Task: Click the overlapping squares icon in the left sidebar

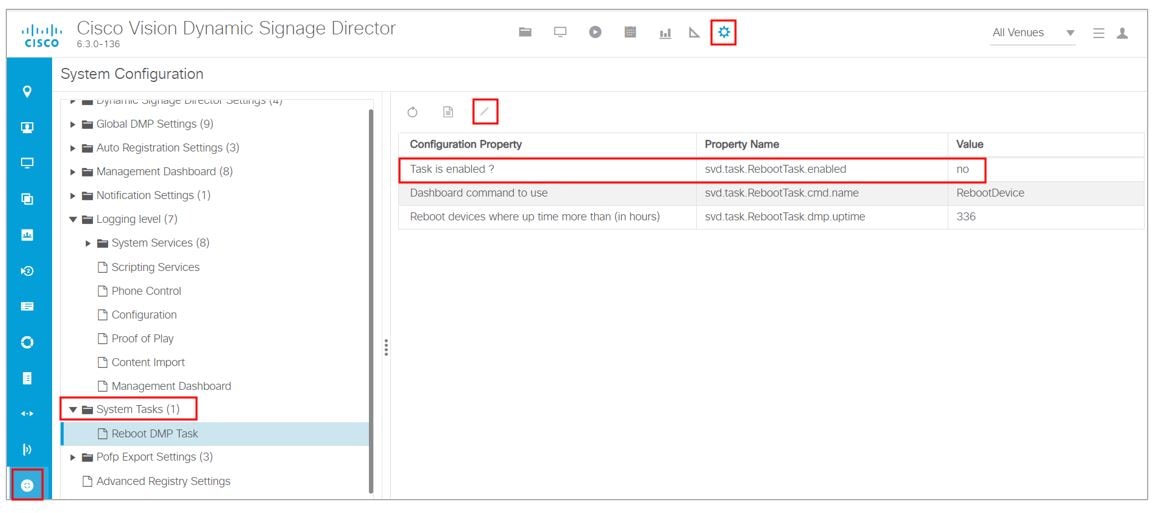Action: click(28, 199)
